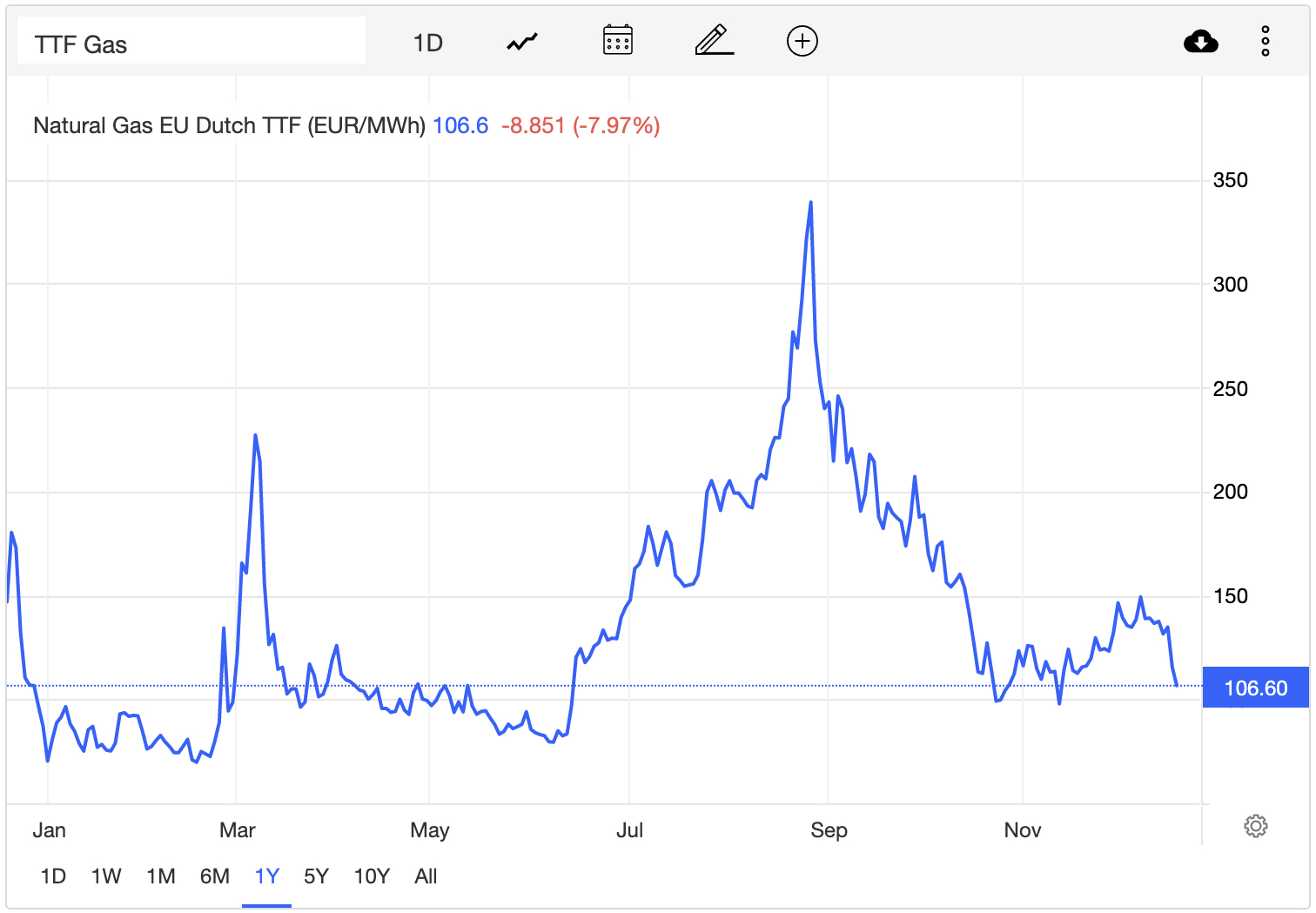1316x913 pixels.
Task: Click the 250 price axis label
Action: 1231,389
